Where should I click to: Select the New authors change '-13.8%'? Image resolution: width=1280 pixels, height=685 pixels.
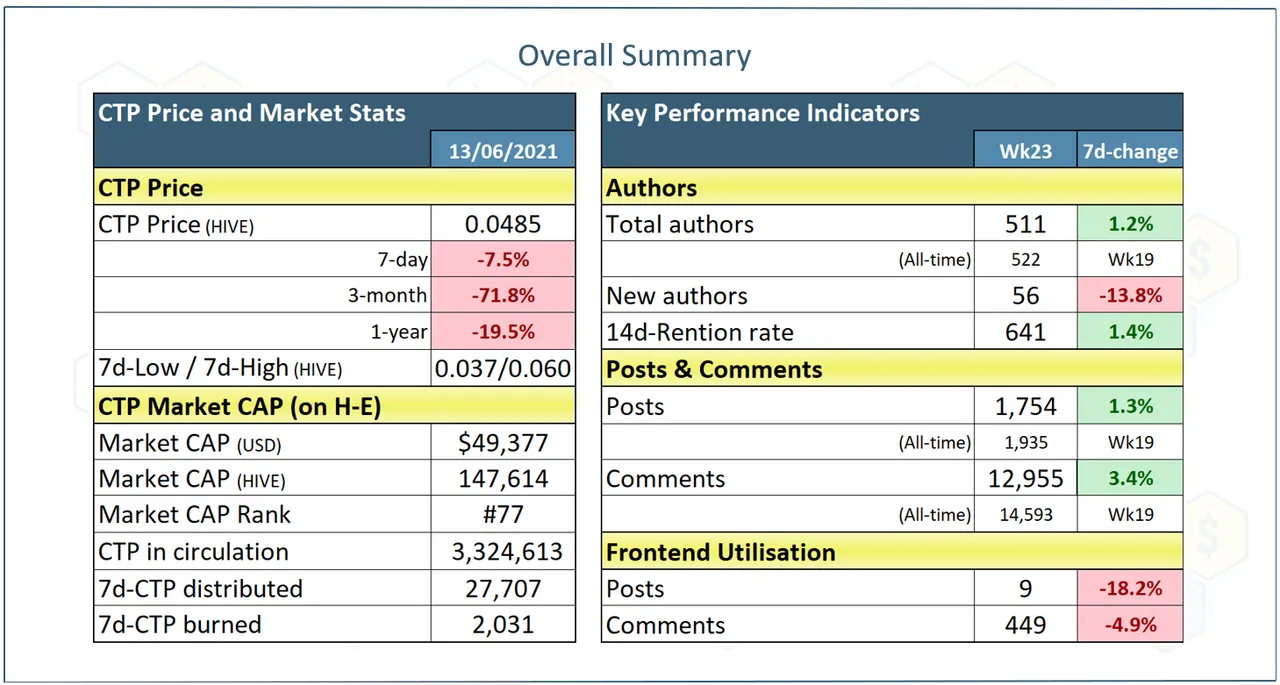point(1130,296)
